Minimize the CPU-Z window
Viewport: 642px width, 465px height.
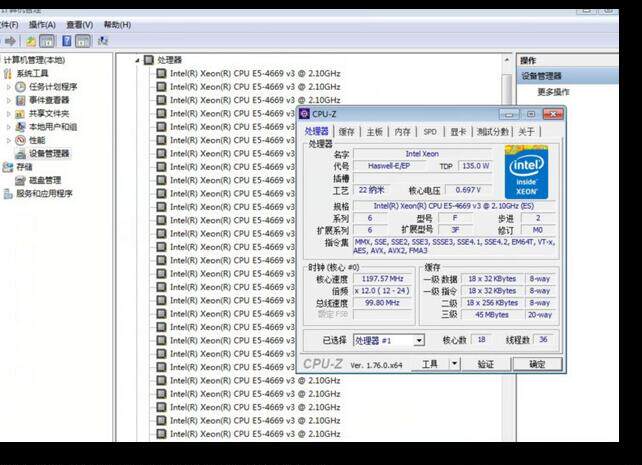[509, 114]
